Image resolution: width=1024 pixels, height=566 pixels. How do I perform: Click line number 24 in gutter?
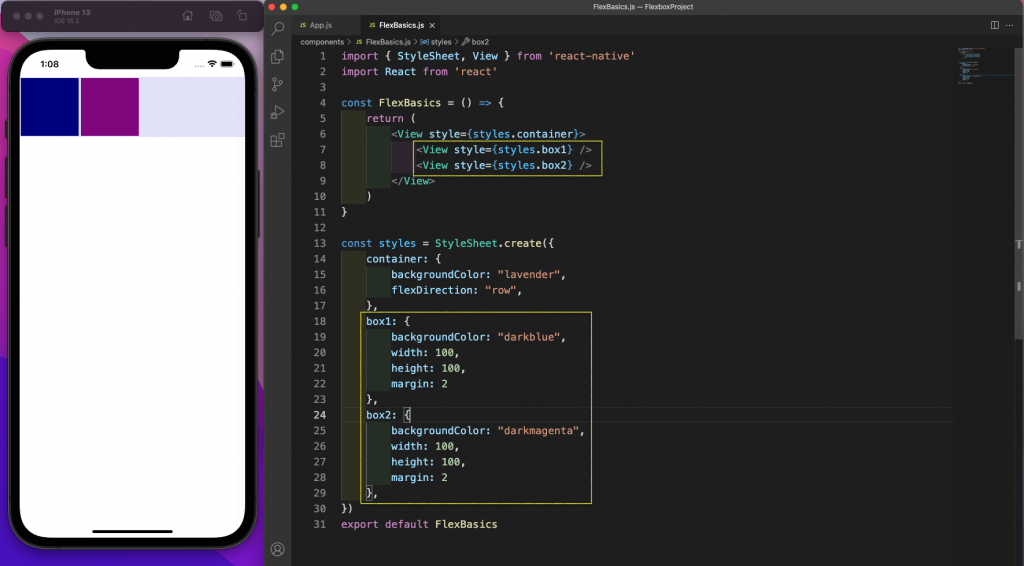click(x=319, y=415)
